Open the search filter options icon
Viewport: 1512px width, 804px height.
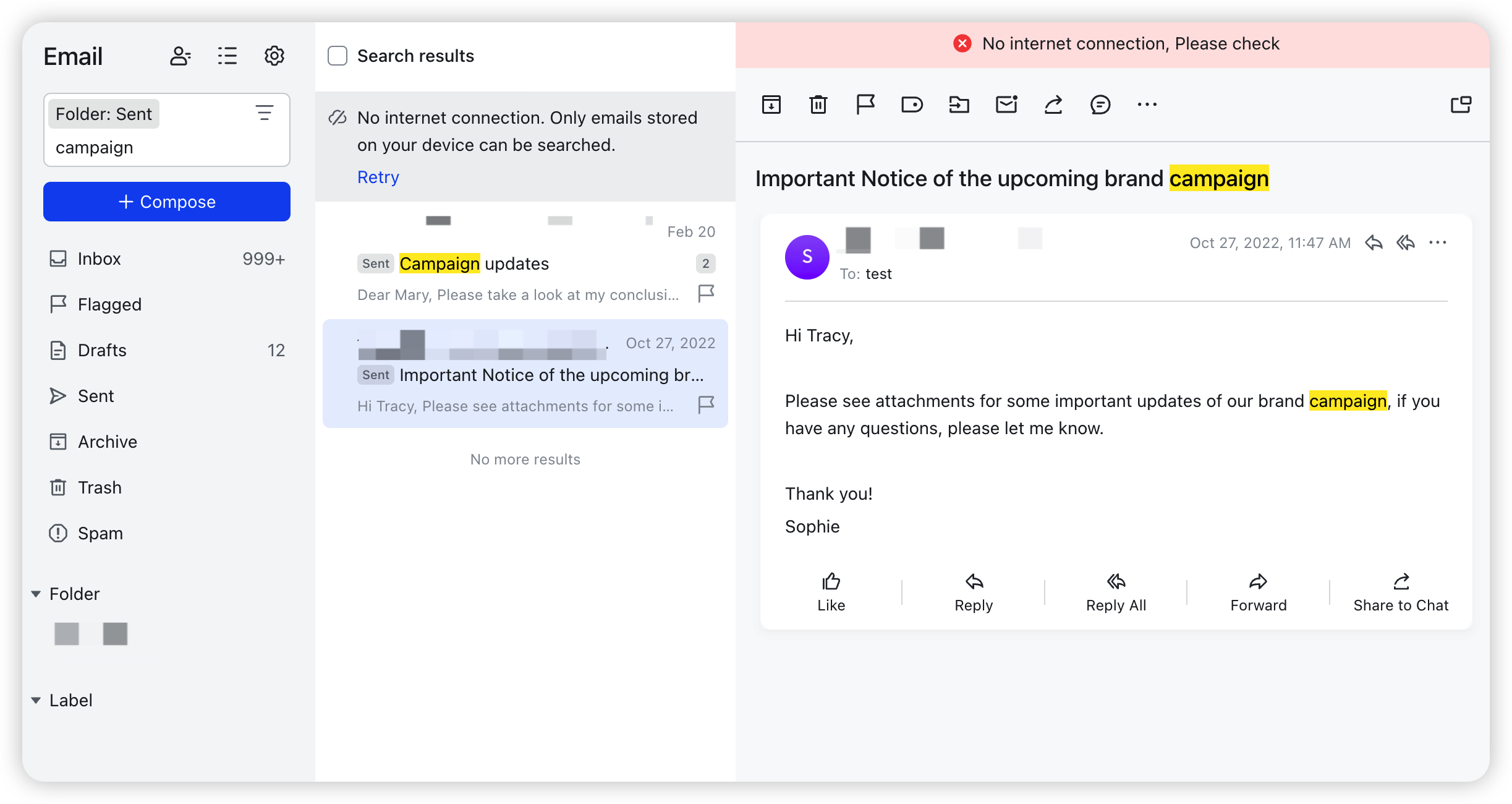(x=265, y=113)
